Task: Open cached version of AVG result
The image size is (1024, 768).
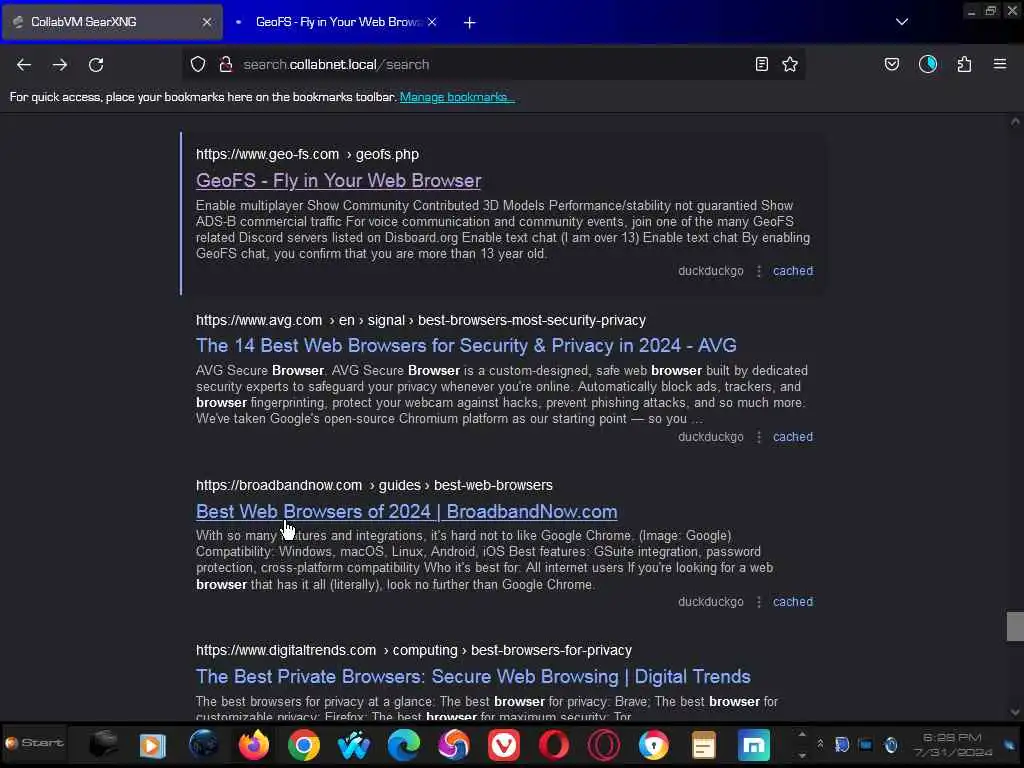Action: tap(793, 437)
